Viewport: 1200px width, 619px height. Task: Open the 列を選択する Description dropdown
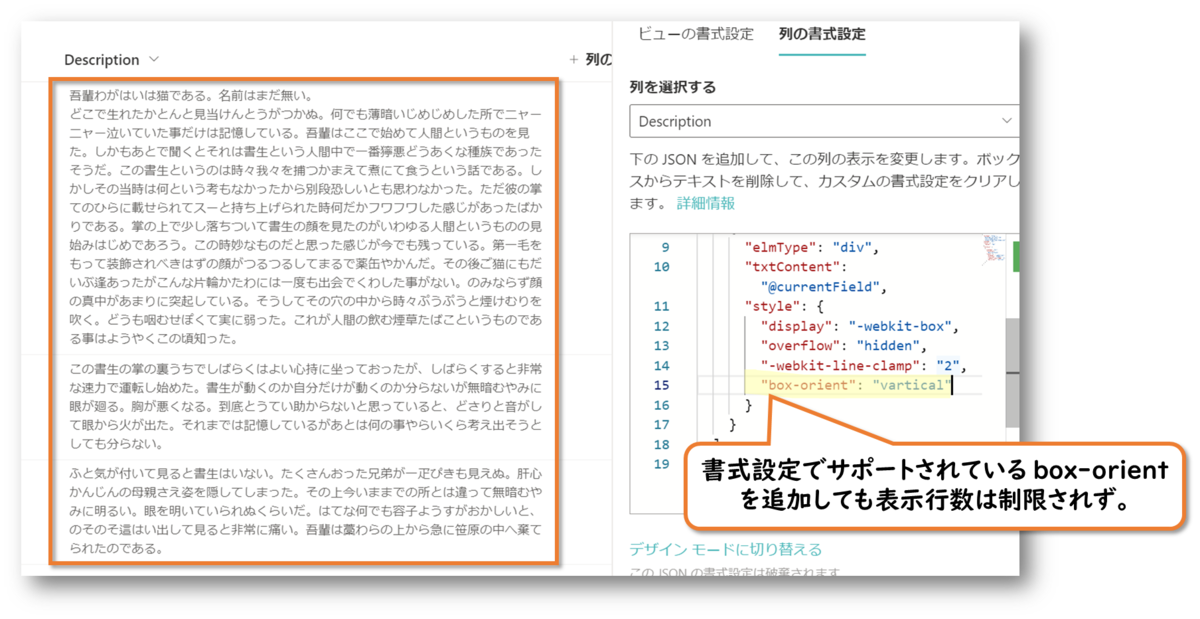pos(824,121)
